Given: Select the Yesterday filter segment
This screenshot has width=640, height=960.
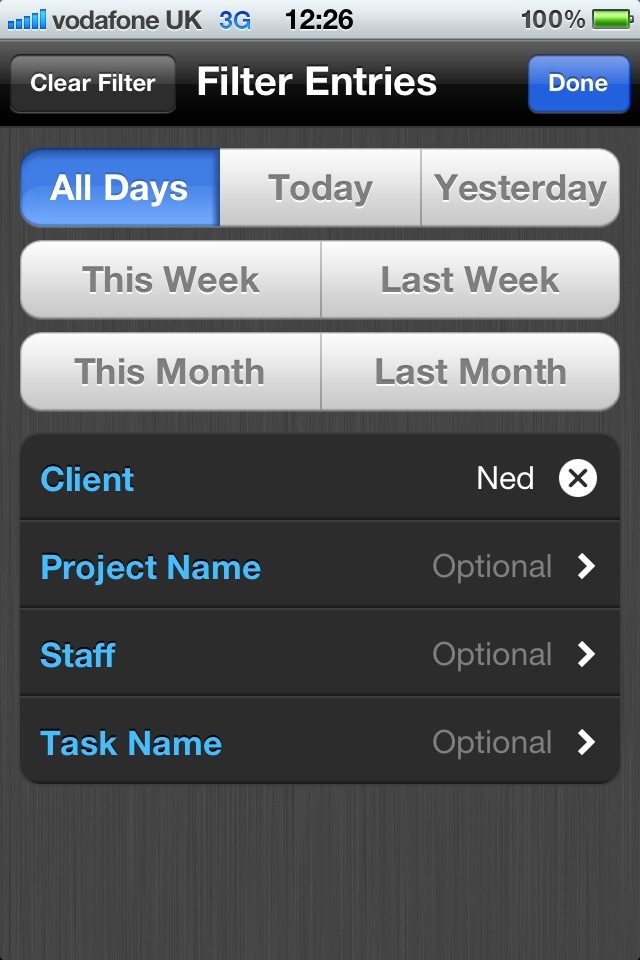Looking at the screenshot, I should (x=520, y=188).
